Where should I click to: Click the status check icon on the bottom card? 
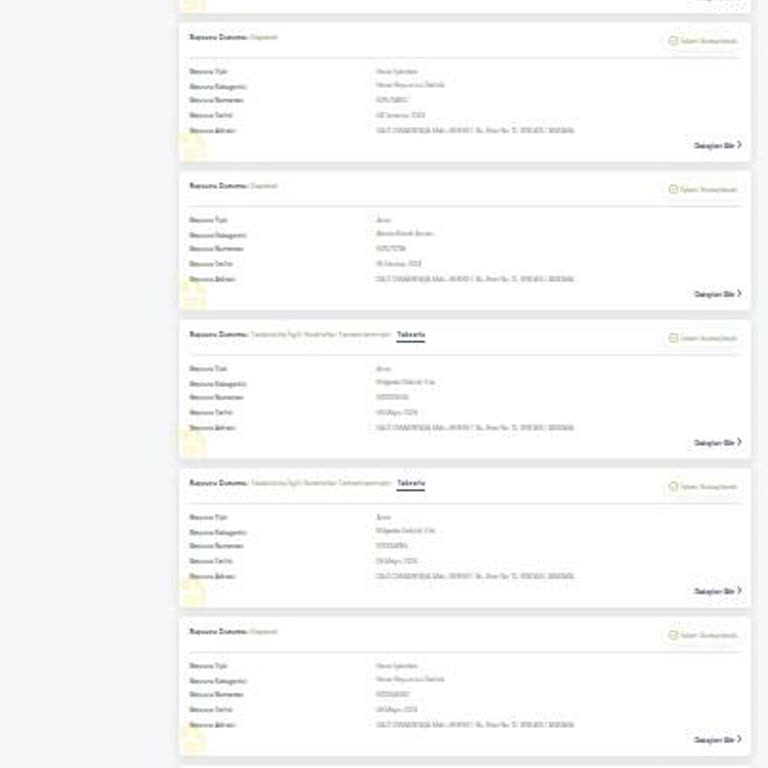tap(673, 636)
